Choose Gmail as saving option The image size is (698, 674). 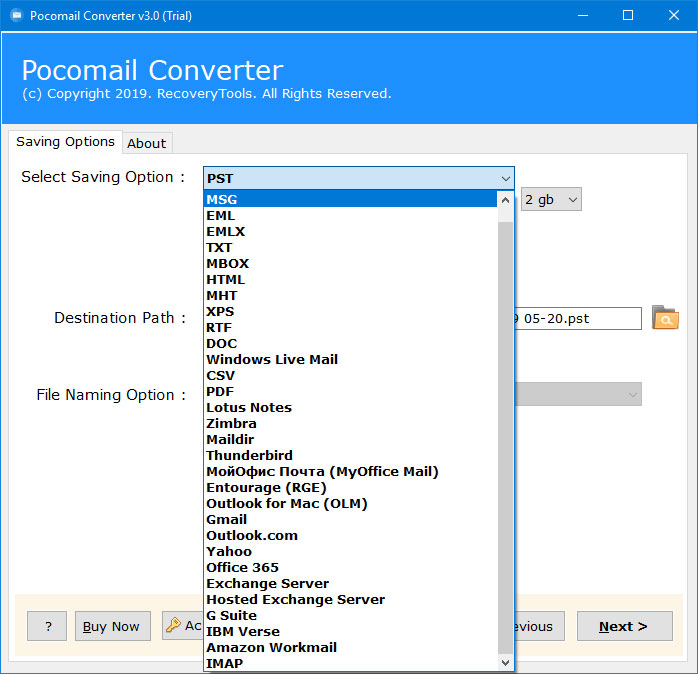[350, 520]
